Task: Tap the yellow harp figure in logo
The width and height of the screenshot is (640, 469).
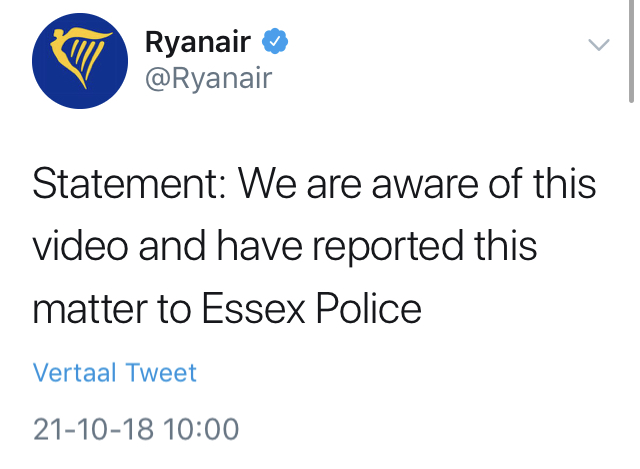Action: pyautogui.click(x=81, y=56)
